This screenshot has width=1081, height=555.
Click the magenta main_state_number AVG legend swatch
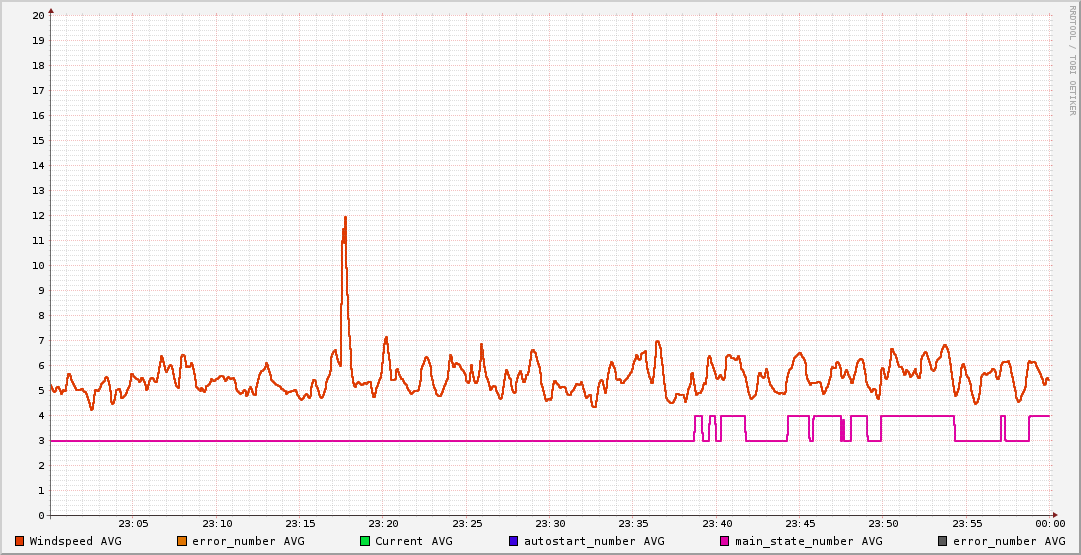point(725,541)
